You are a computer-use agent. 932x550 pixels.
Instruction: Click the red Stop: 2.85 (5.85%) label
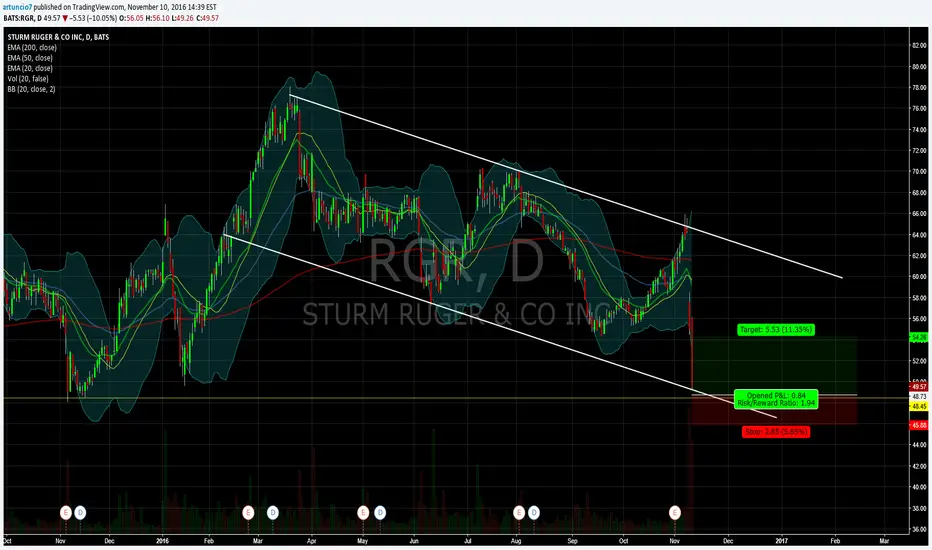tap(776, 432)
